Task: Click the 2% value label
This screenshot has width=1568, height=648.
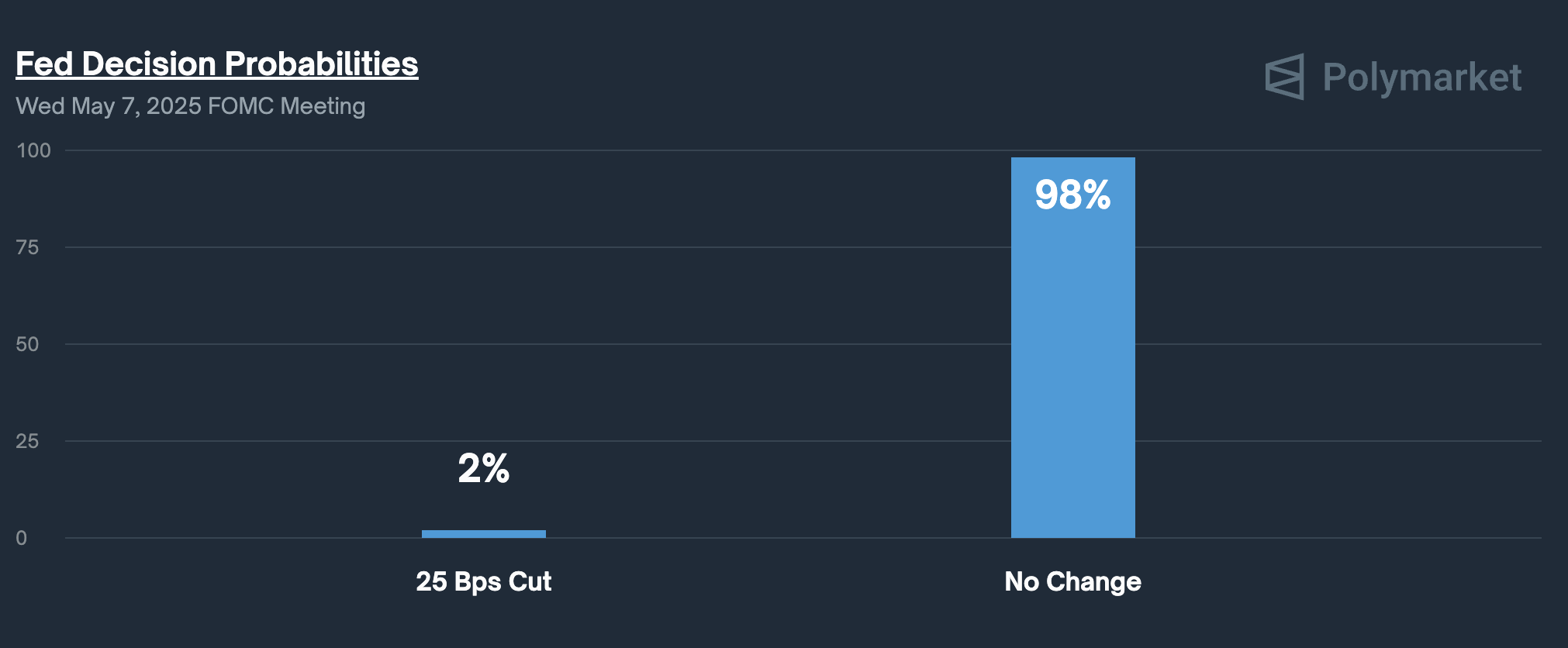Action: click(x=484, y=468)
